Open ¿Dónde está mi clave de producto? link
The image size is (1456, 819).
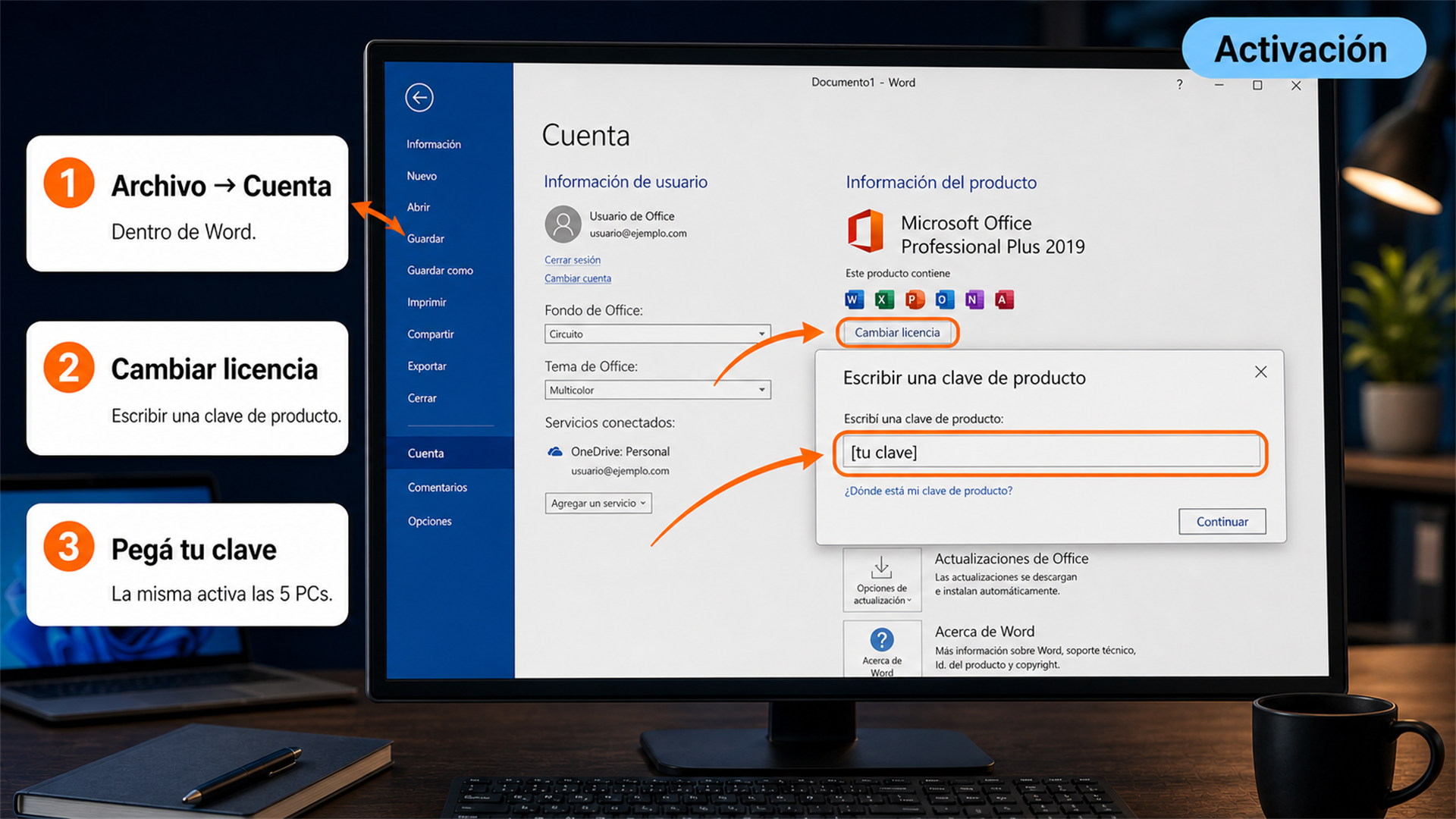928,491
